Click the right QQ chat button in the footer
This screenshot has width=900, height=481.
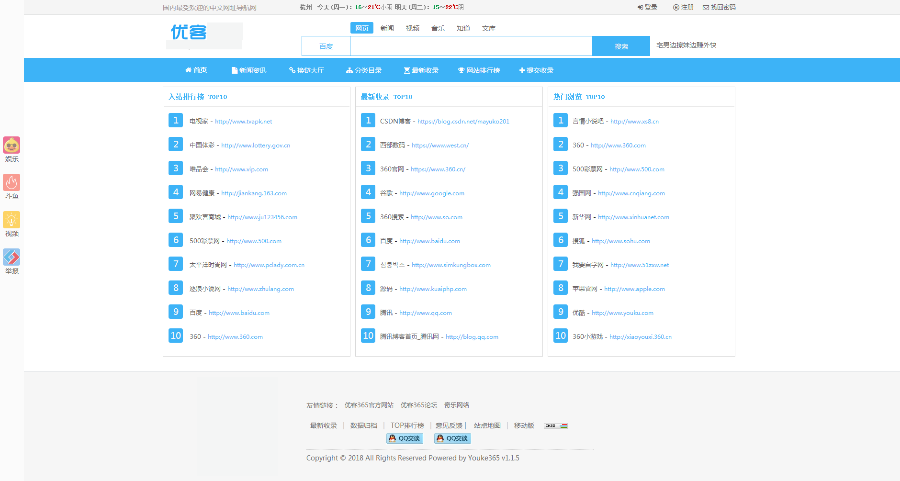pyautogui.click(x=452, y=439)
